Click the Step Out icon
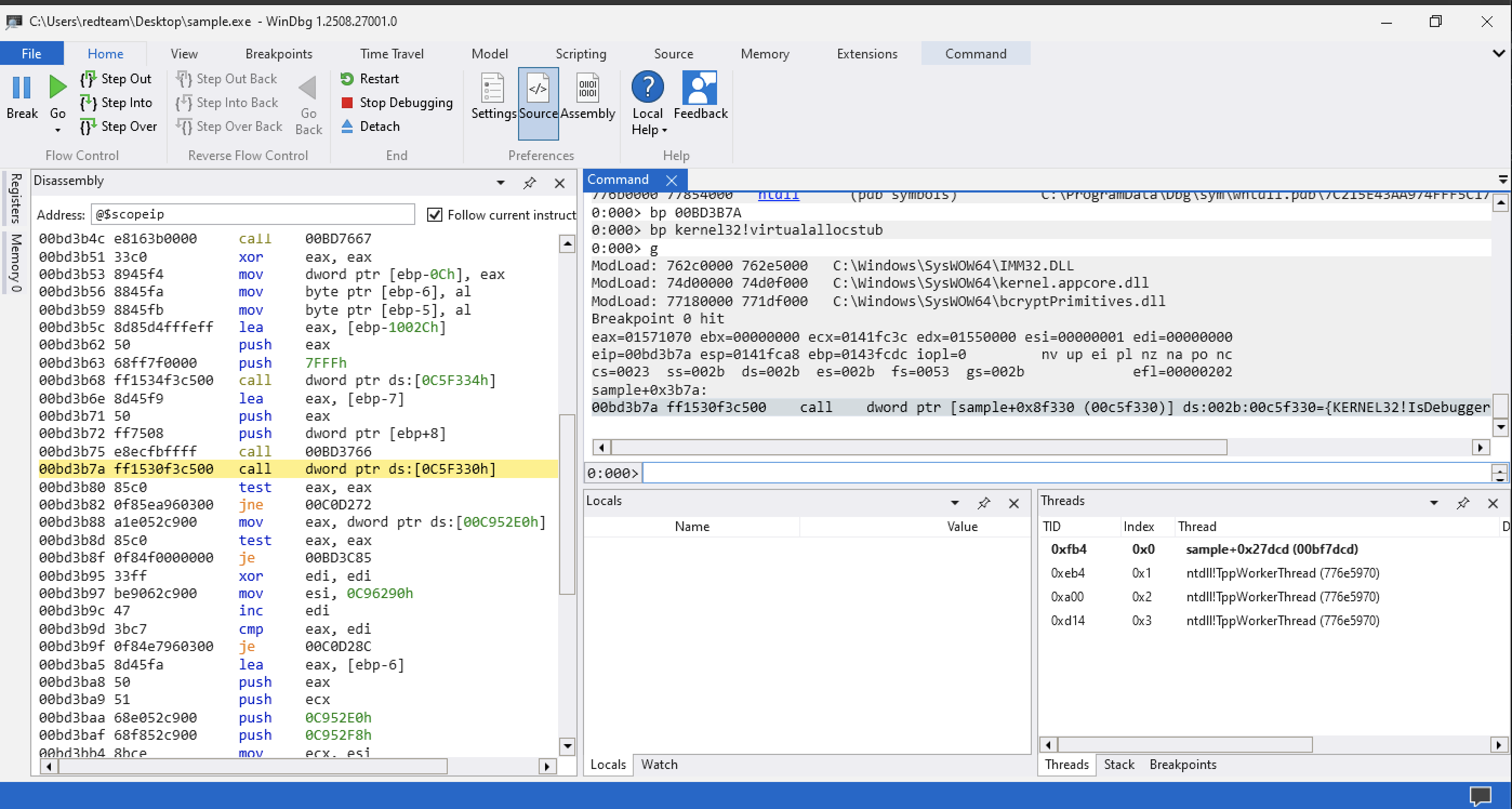This screenshot has width=1512, height=809. 88,78
